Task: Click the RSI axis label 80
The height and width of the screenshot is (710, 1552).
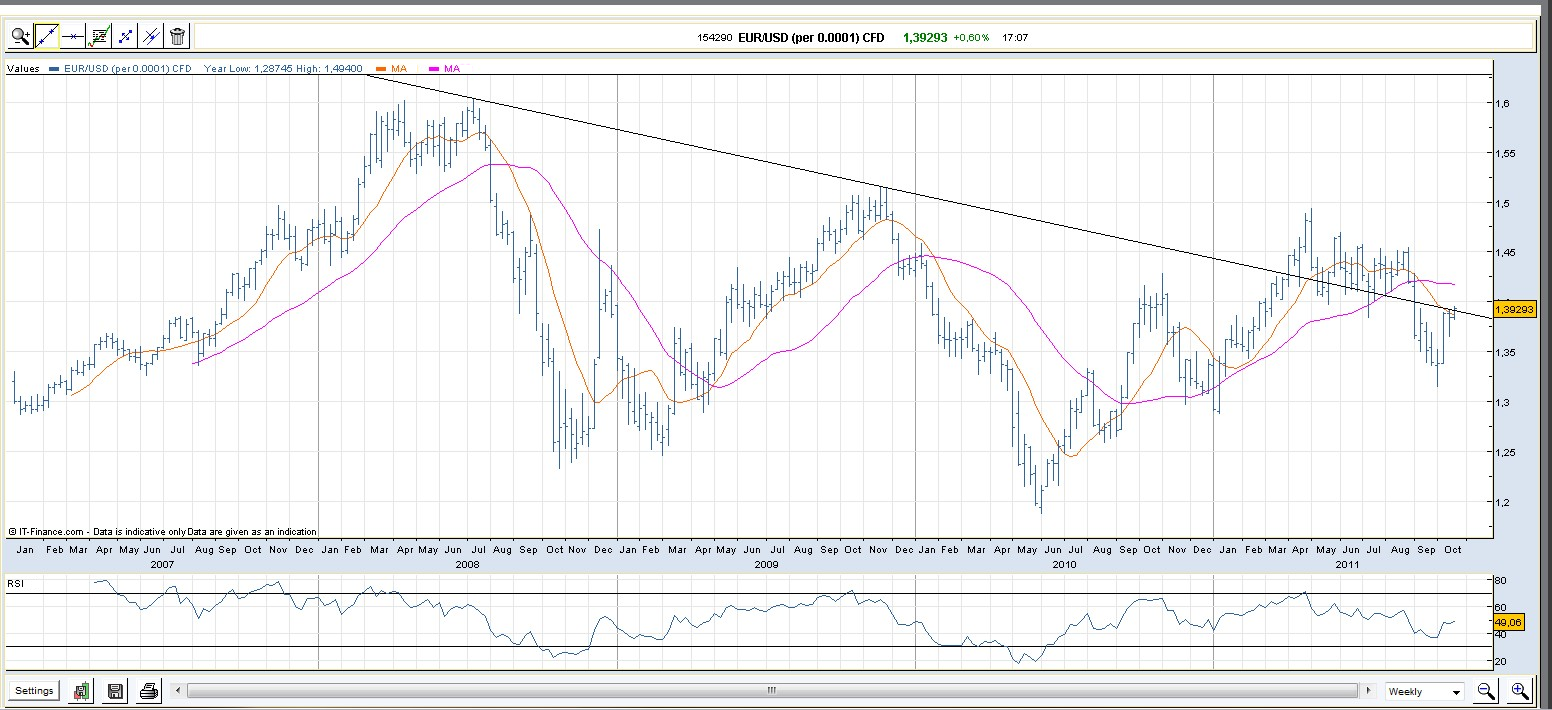Action: [x=1501, y=580]
